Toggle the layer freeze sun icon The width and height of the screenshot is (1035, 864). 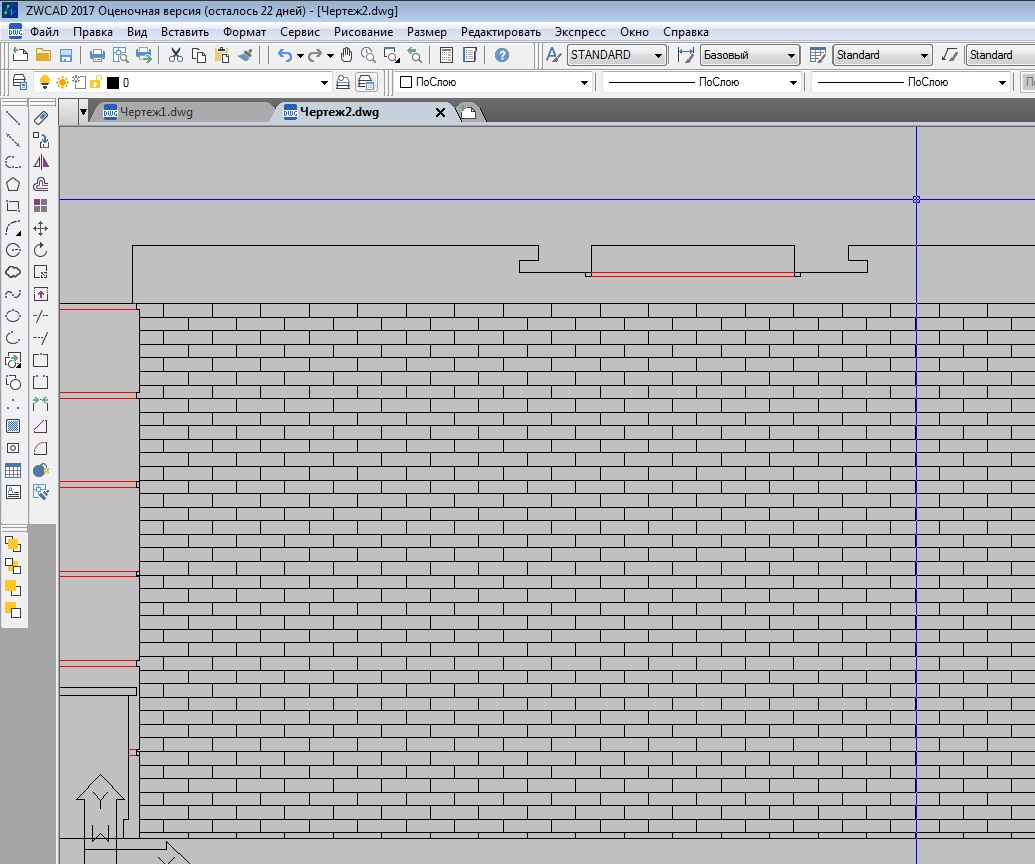(62, 83)
